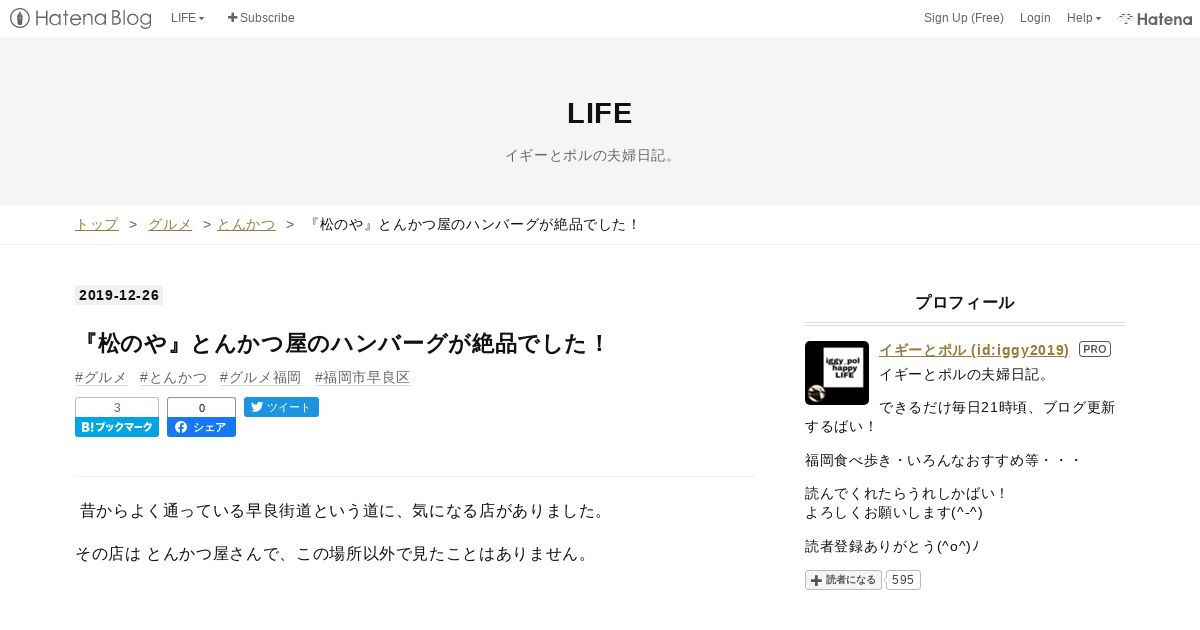Select the #グルメ福岡 tag
This screenshot has width=1200, height=630.
click(x=260, y=377)
